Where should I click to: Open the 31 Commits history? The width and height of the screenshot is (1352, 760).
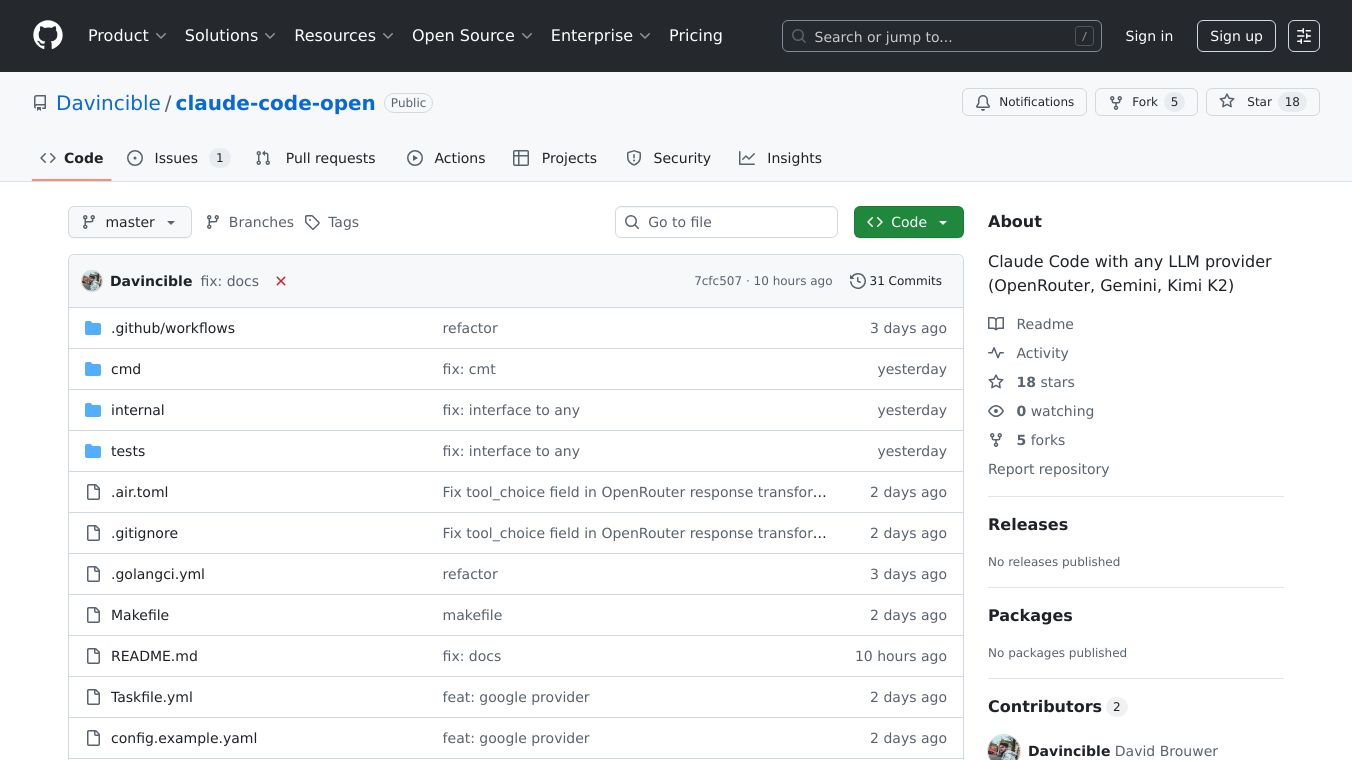(x=896, y=281)
